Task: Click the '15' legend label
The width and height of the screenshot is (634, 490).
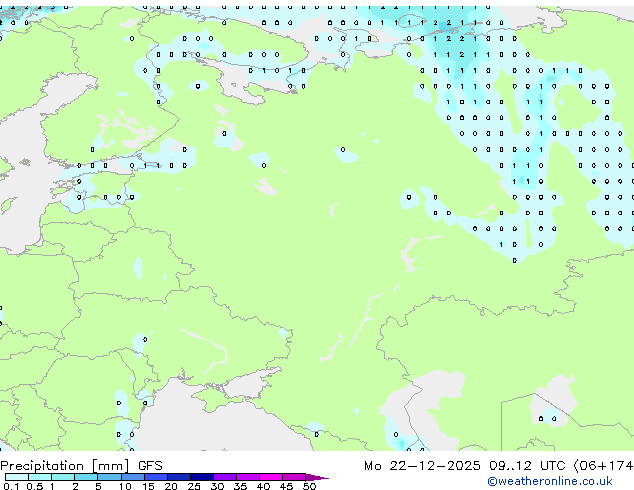Action: point(148,486)
